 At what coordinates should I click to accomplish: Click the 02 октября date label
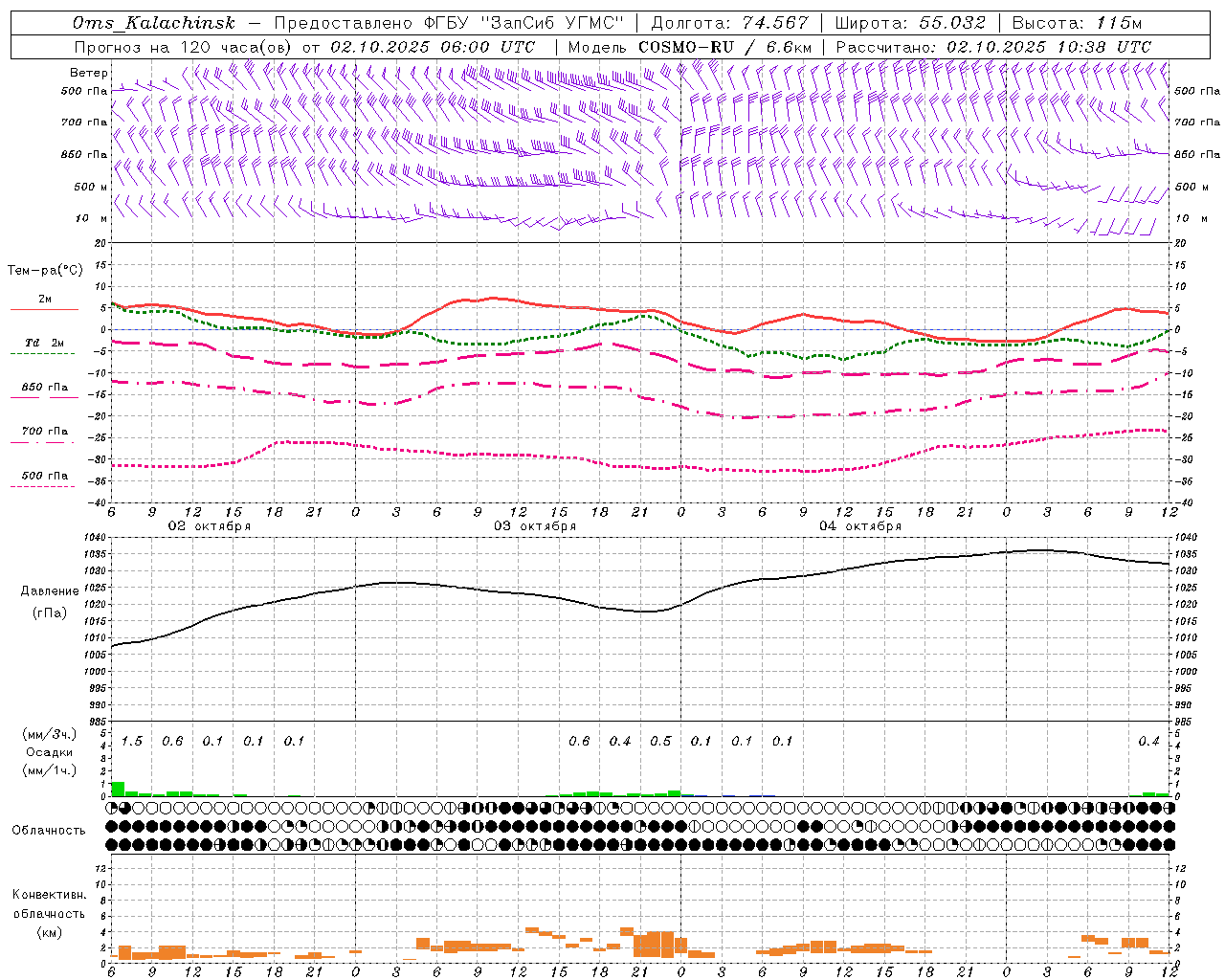210,525
